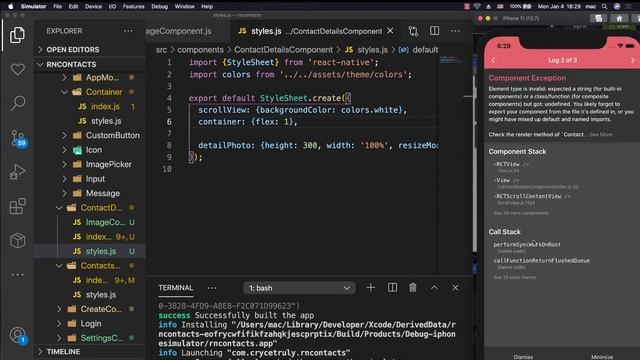The width and height of the screenshot is (640, 360).
Task: Collapse the RNCONTACTS project section
Action: [x=71, y=64]
